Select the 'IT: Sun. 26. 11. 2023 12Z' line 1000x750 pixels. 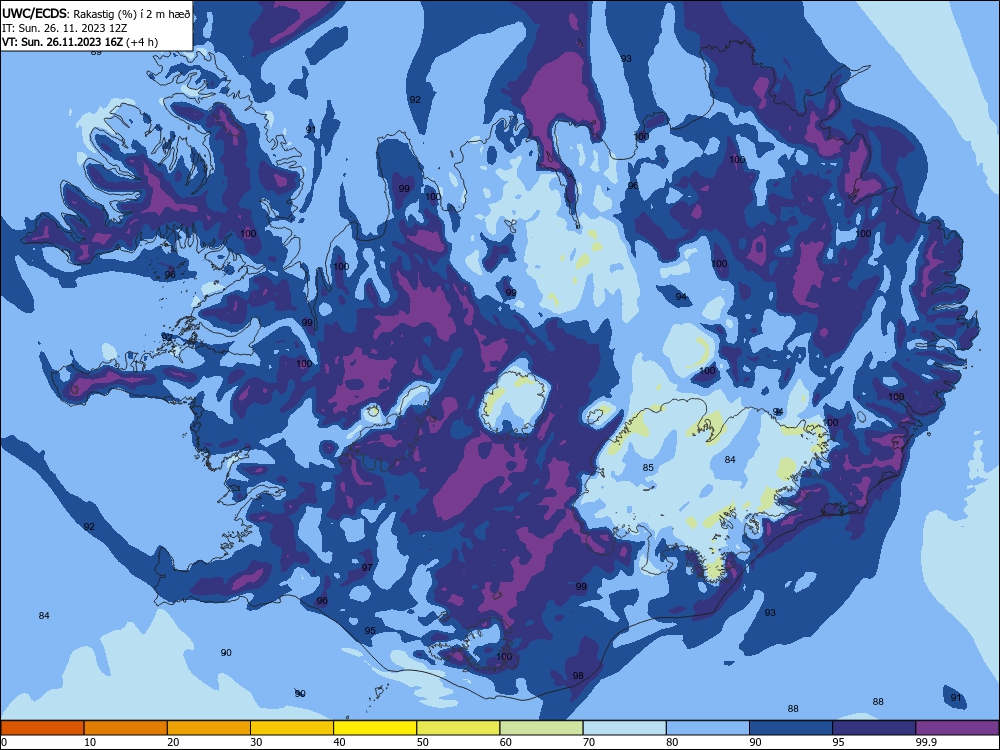click(x=64, y=28)
